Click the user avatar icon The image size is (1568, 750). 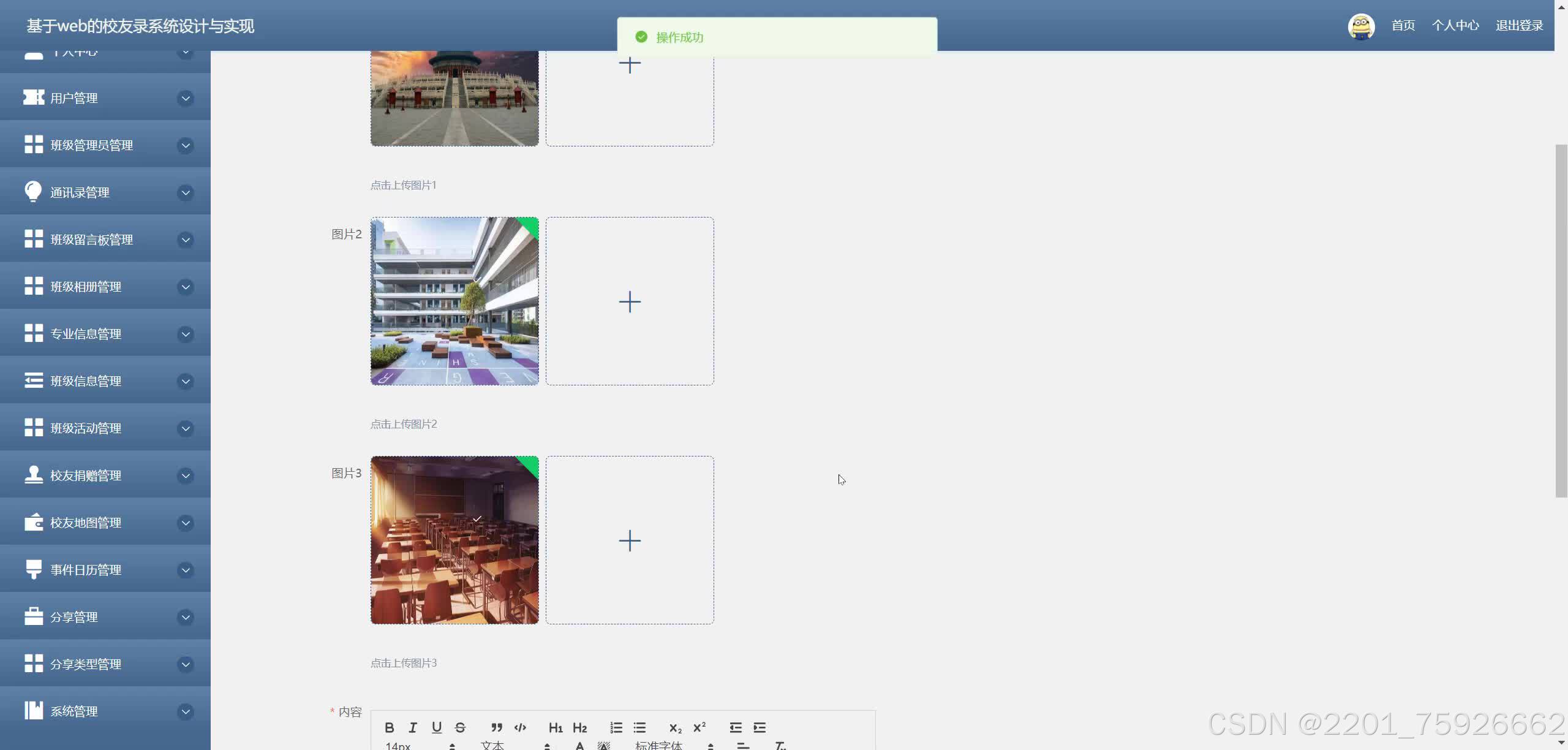[x=1361, y=26]
